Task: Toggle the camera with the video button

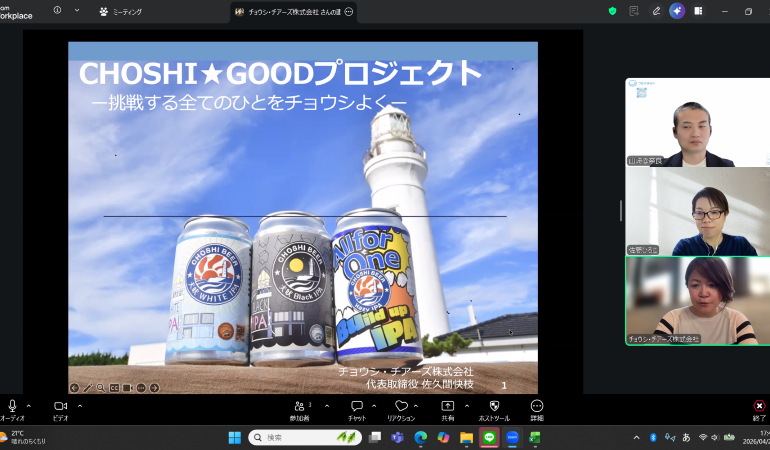Action: pyautogui.click(x=60, y=406)
